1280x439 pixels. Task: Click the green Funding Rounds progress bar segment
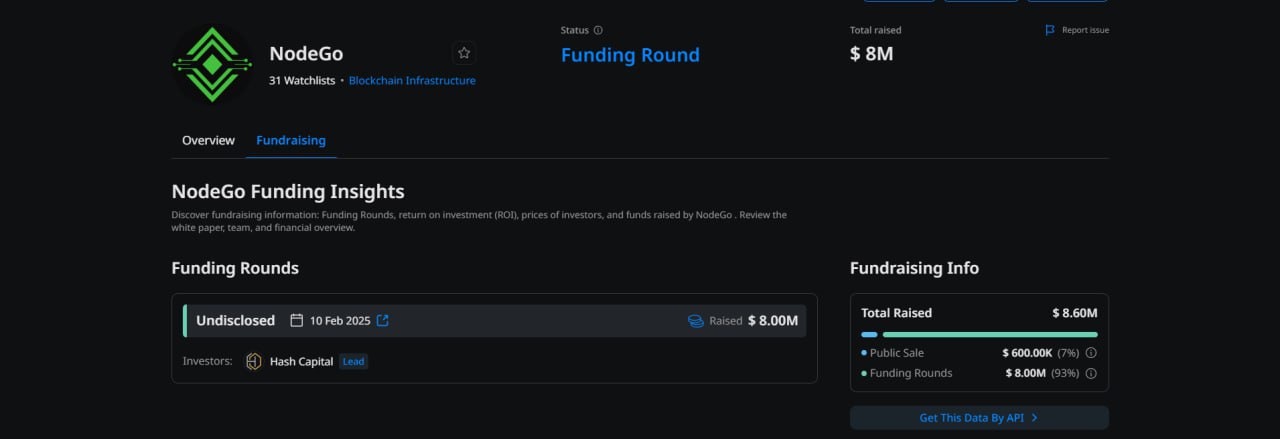(990, 334)
